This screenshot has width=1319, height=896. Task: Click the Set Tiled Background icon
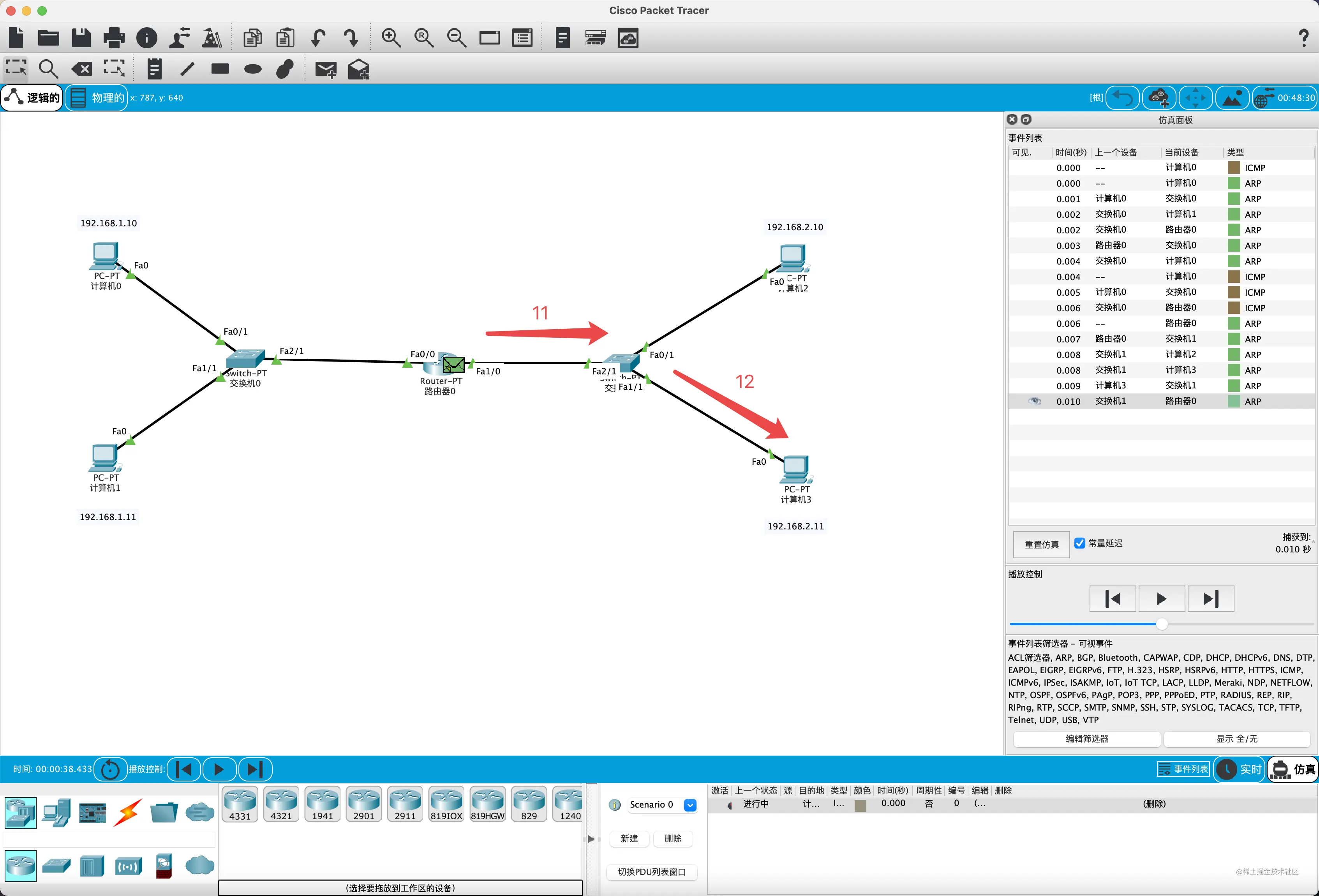point(1232,98)
